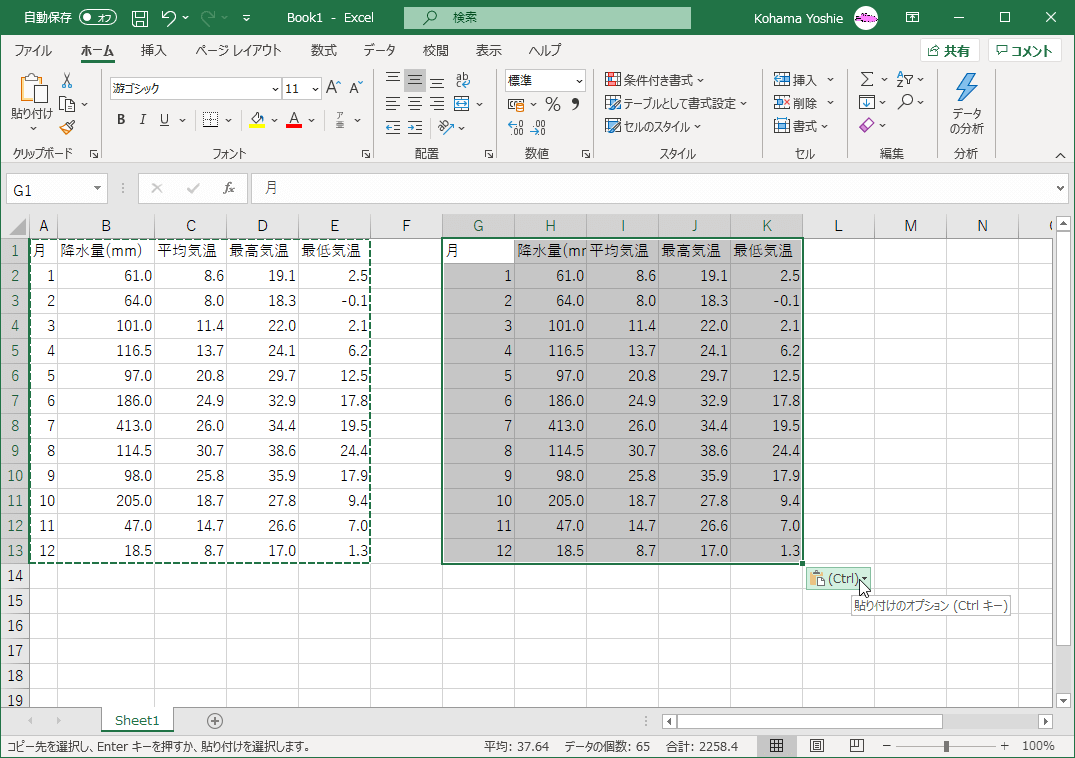
Task: Switch to Page Layout view icon
Action: pos(816,746)
